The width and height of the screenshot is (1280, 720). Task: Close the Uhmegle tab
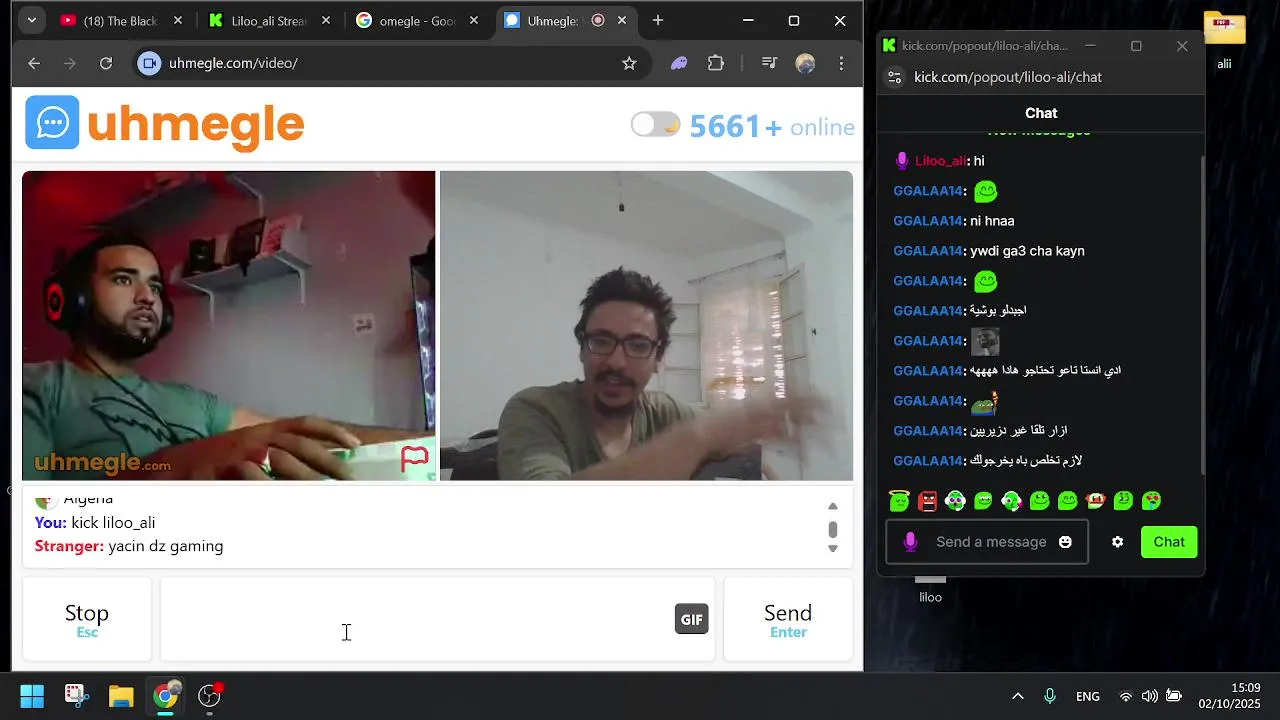622,21
